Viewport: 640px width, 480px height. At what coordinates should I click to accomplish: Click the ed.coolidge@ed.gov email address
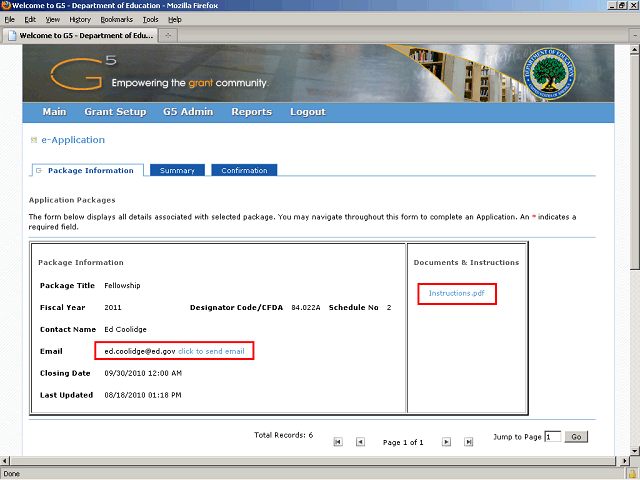[140, 351]
